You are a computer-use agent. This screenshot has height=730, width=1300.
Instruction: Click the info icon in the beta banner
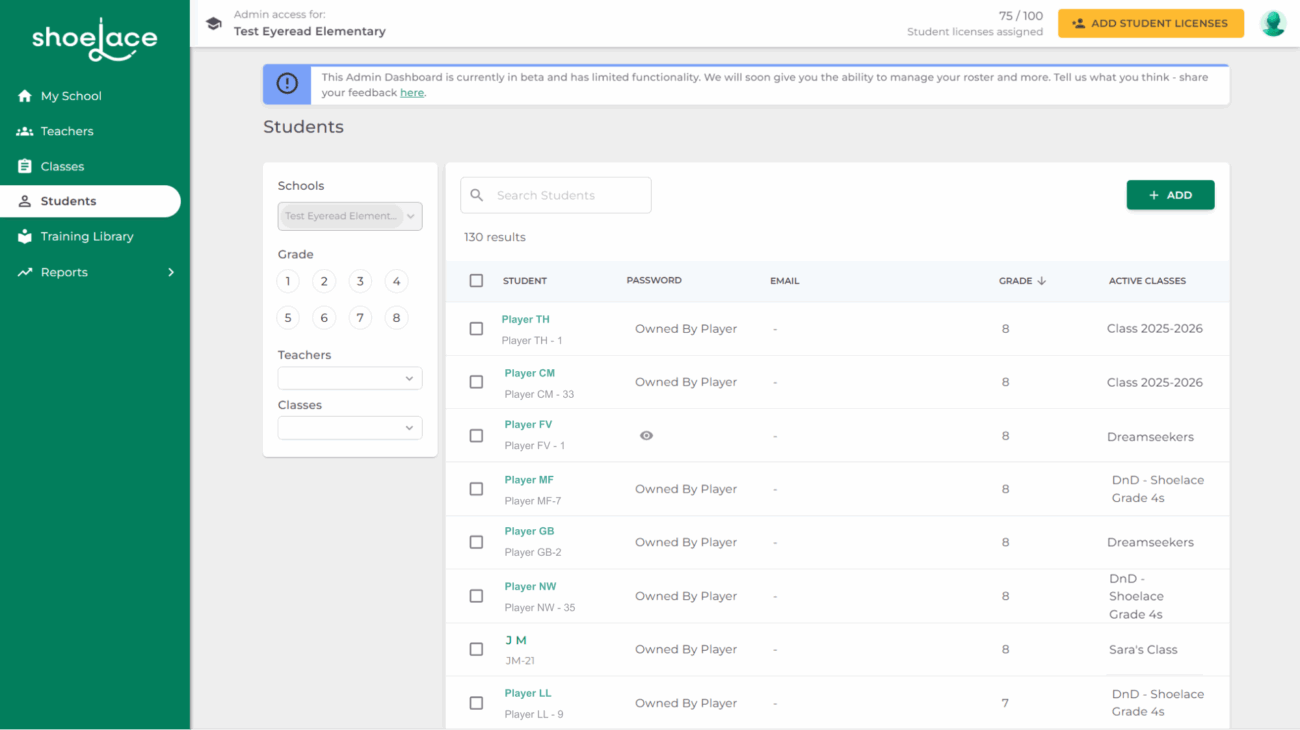(286, 84)
